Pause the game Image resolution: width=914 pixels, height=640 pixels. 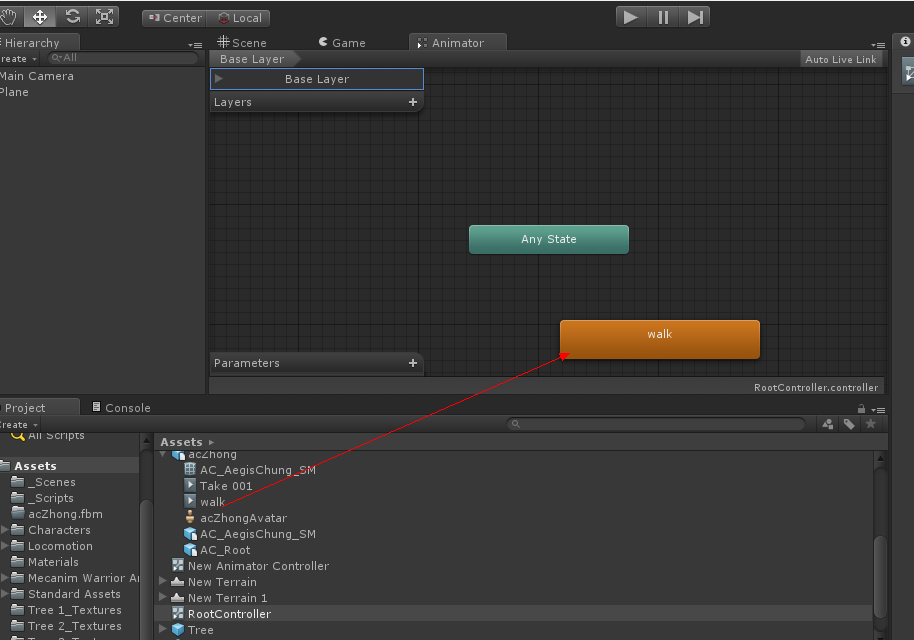pyautogui.click(x=663, y=17)
